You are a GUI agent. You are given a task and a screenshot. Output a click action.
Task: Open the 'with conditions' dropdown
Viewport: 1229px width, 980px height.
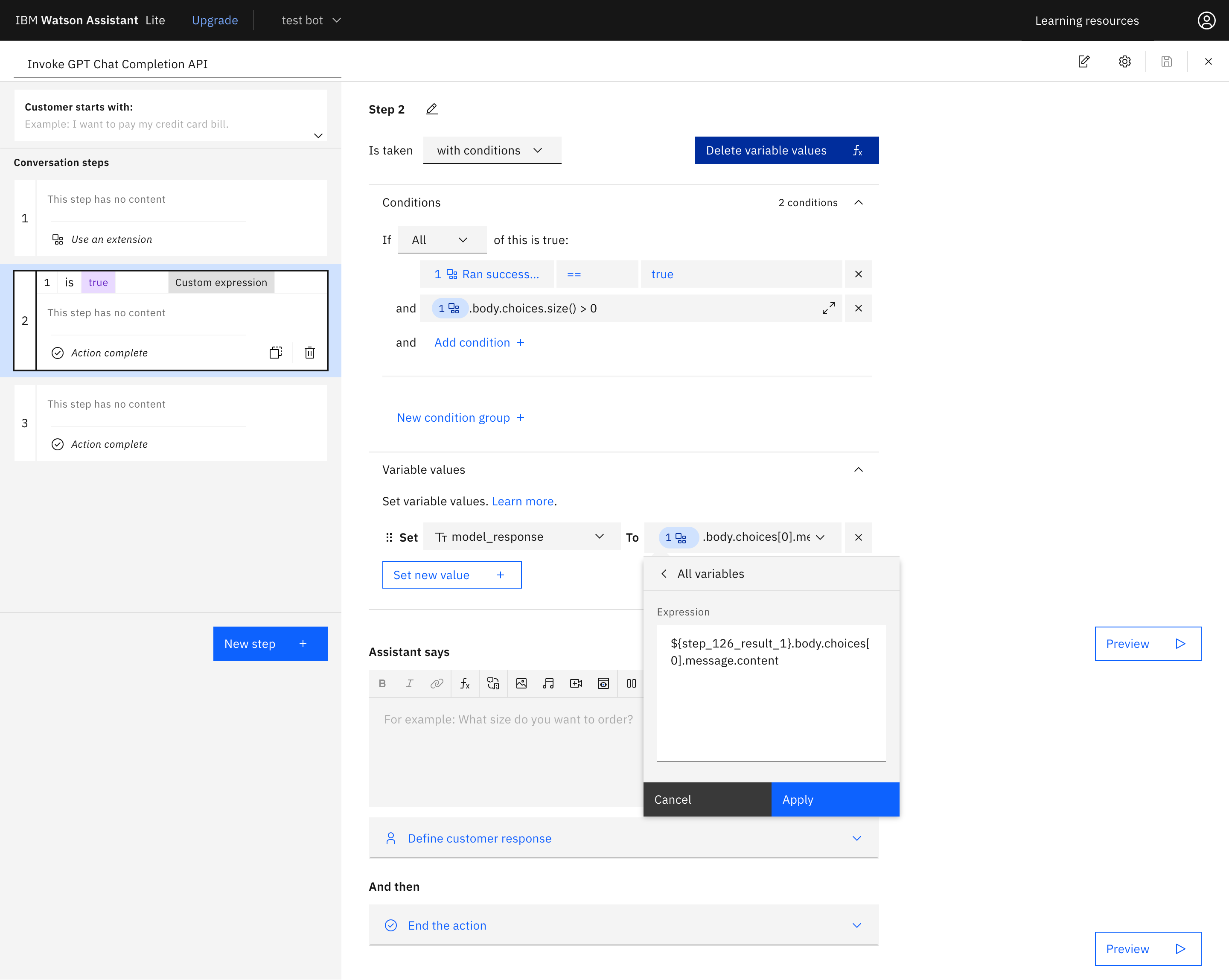click(x=491, y=151)
